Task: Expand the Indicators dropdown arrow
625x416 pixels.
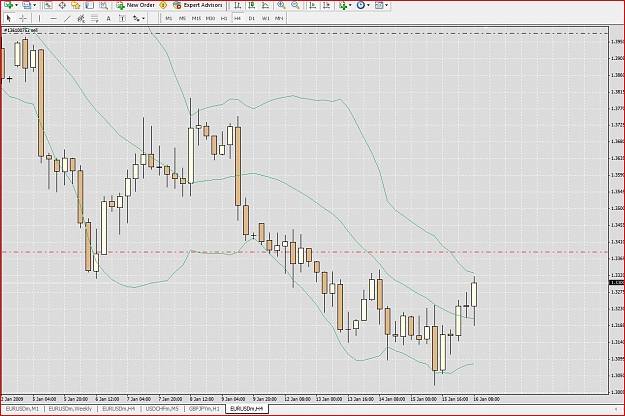Action: click(350, 5)
